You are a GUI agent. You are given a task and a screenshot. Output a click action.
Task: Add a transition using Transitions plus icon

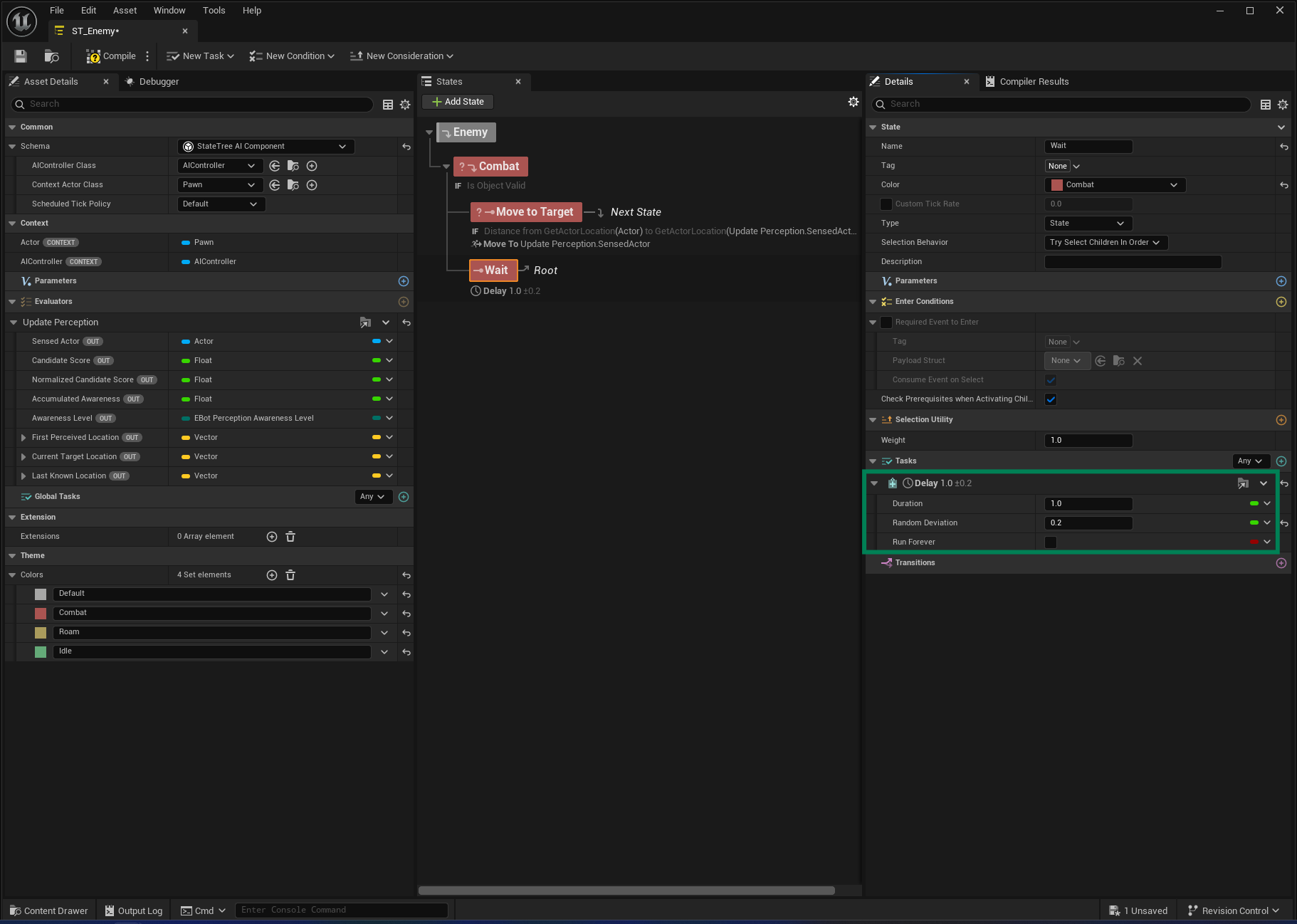point(1281,563)
